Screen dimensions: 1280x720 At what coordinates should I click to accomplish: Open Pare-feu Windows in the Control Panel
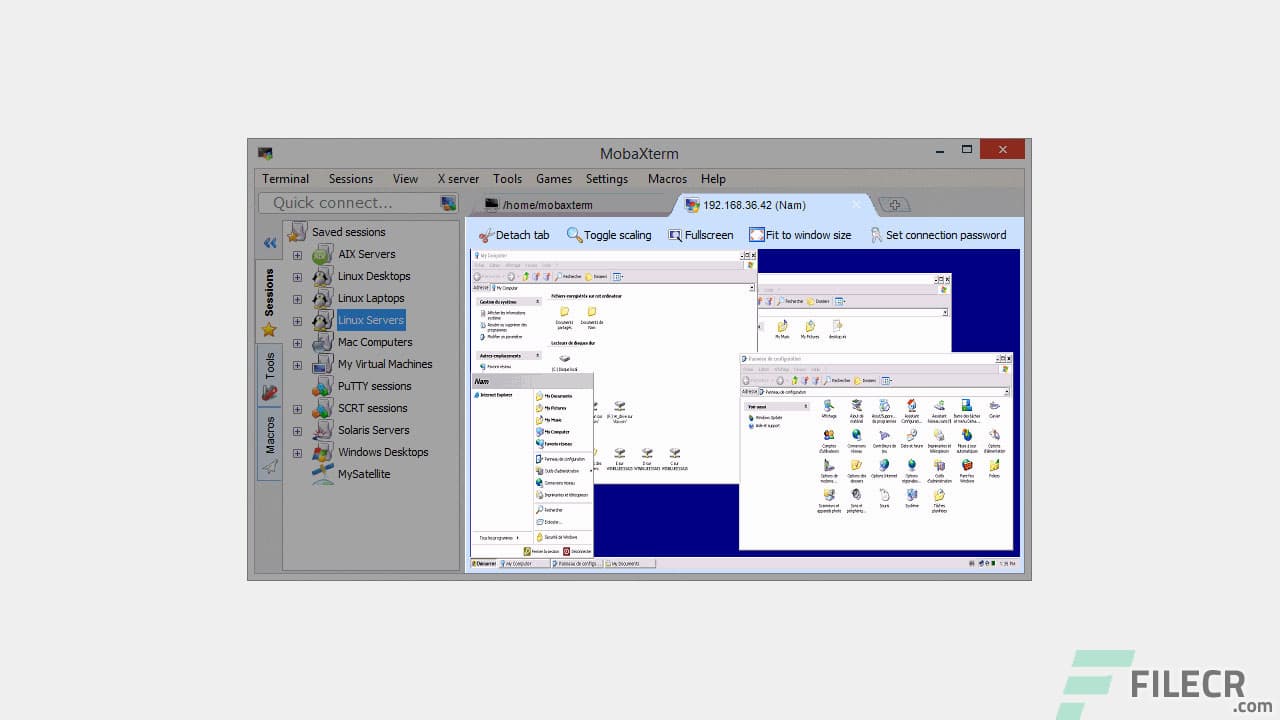tap(965, 465)
